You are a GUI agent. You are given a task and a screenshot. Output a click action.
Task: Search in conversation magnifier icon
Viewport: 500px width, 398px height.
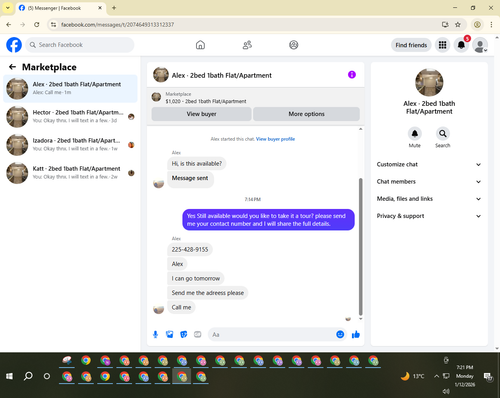tap(443, 134)
